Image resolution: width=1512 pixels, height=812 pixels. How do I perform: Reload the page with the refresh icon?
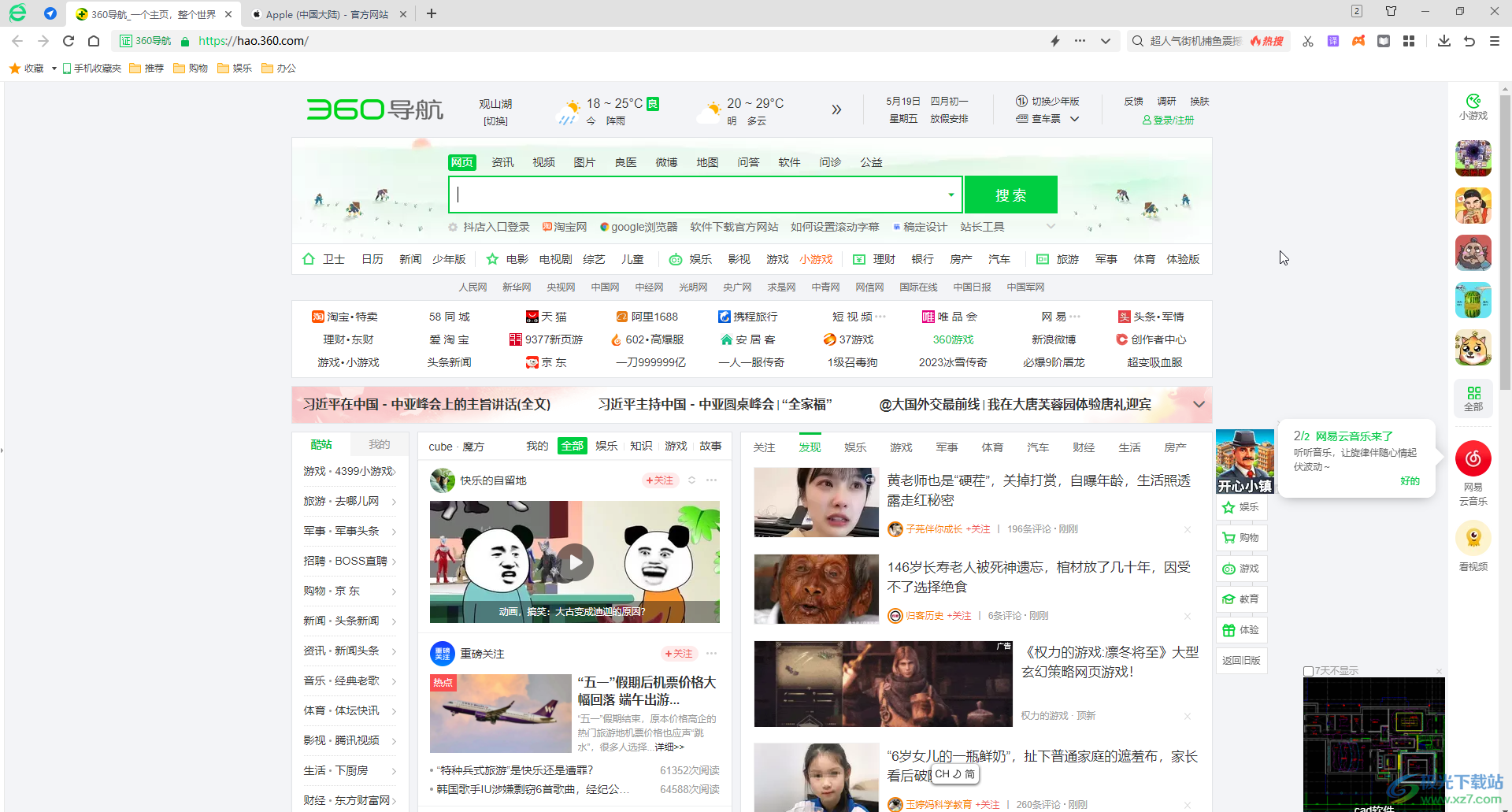coord(69,41)
